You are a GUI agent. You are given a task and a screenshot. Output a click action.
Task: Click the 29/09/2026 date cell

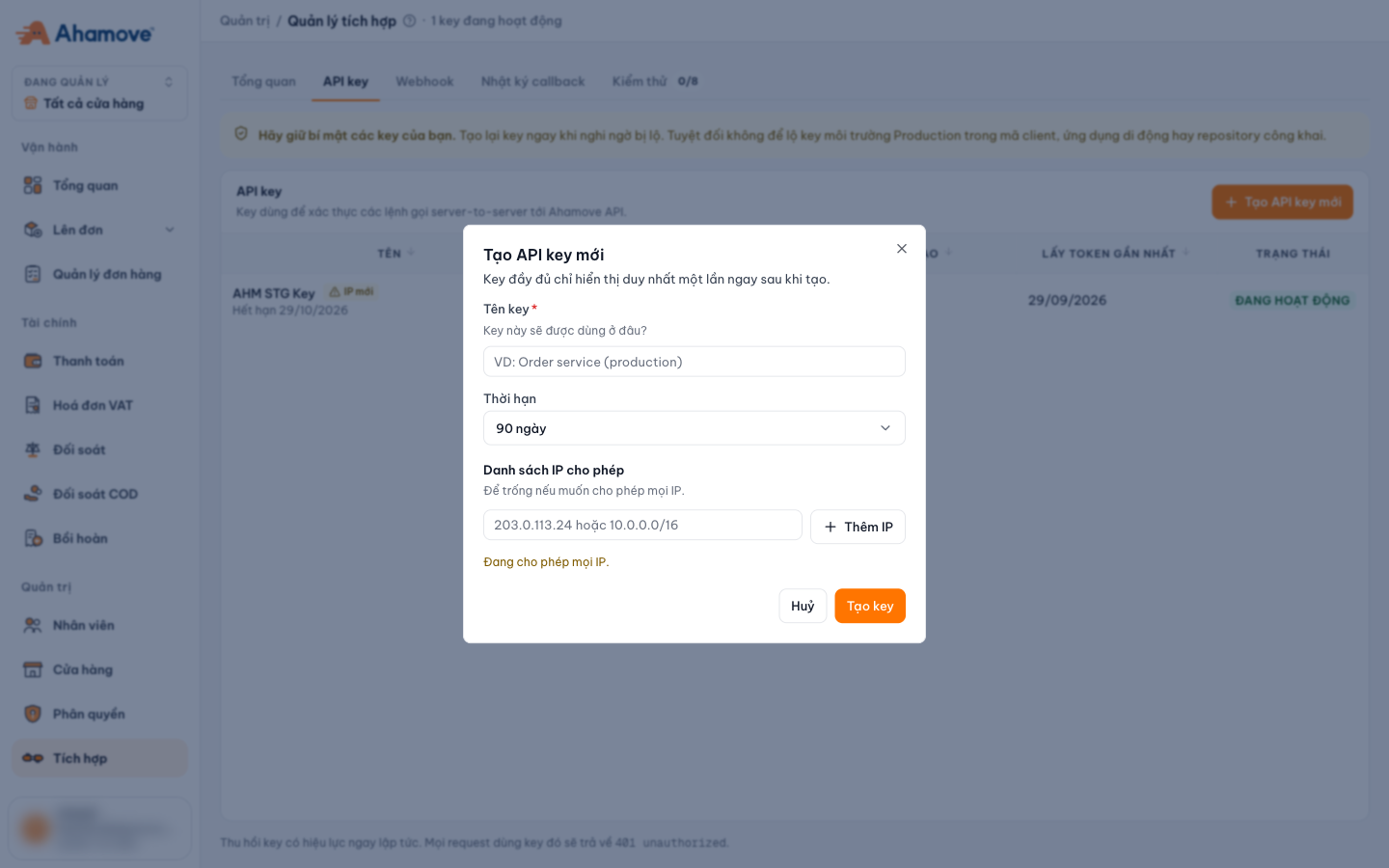click(1067, 300)
